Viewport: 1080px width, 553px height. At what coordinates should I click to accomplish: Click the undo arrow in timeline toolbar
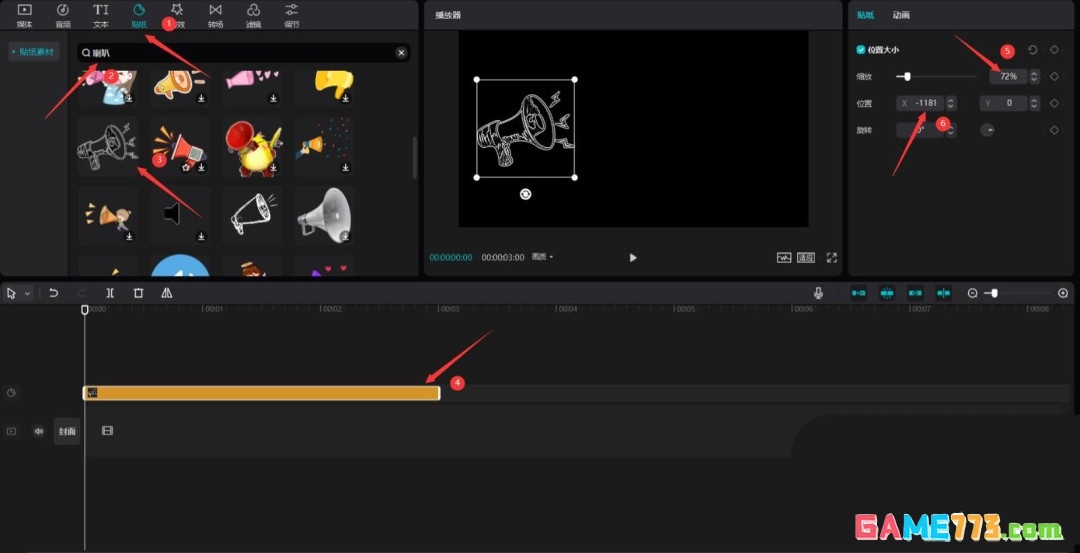pos(54,293)
